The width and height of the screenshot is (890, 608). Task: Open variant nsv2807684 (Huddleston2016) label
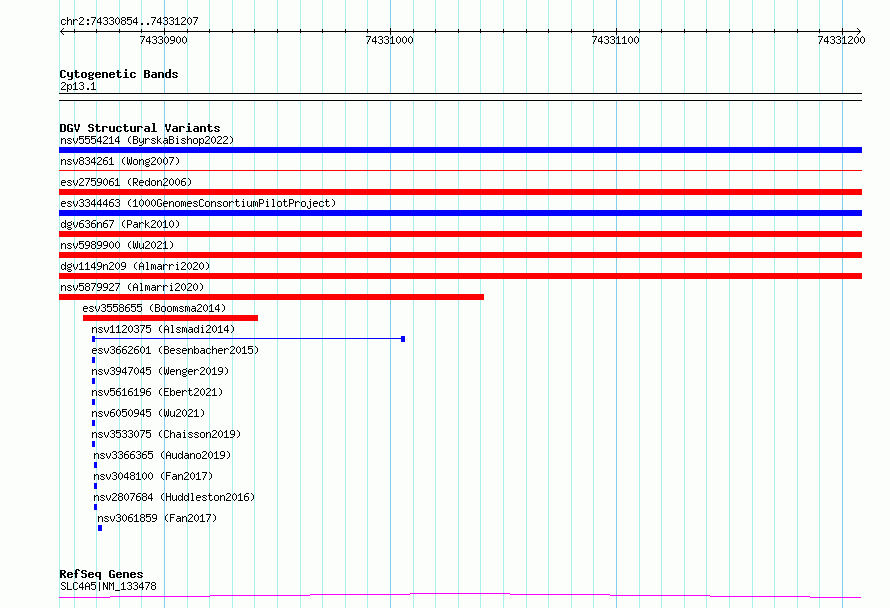174,497
